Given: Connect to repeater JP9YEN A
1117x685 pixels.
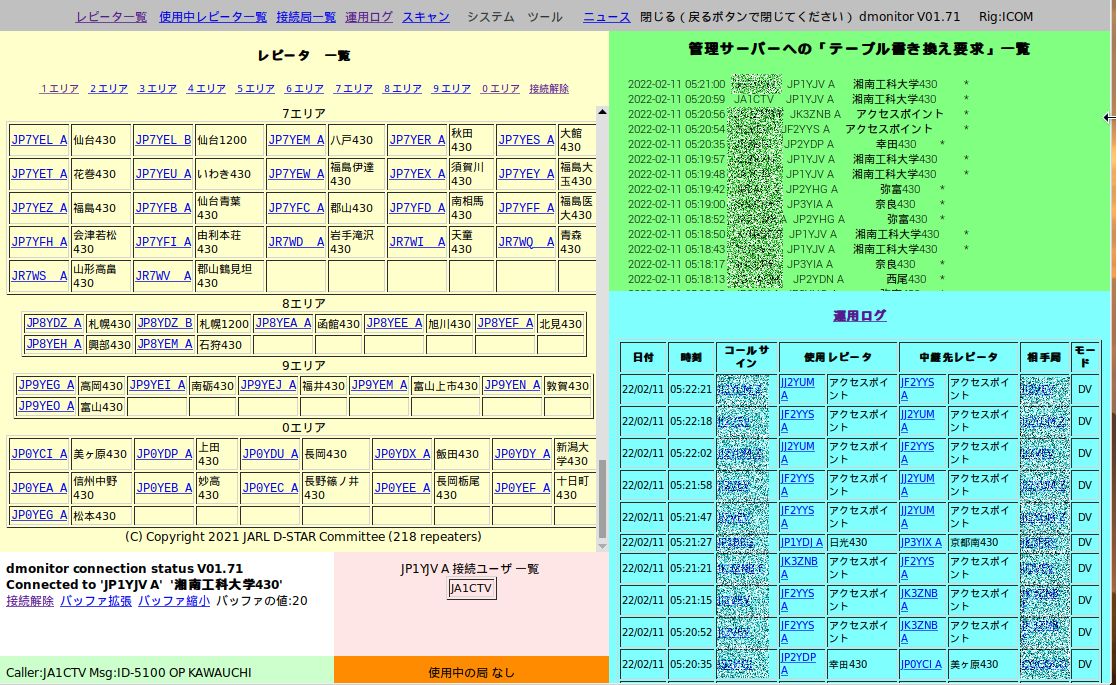Looking at the screenshot, I should 512,385.
